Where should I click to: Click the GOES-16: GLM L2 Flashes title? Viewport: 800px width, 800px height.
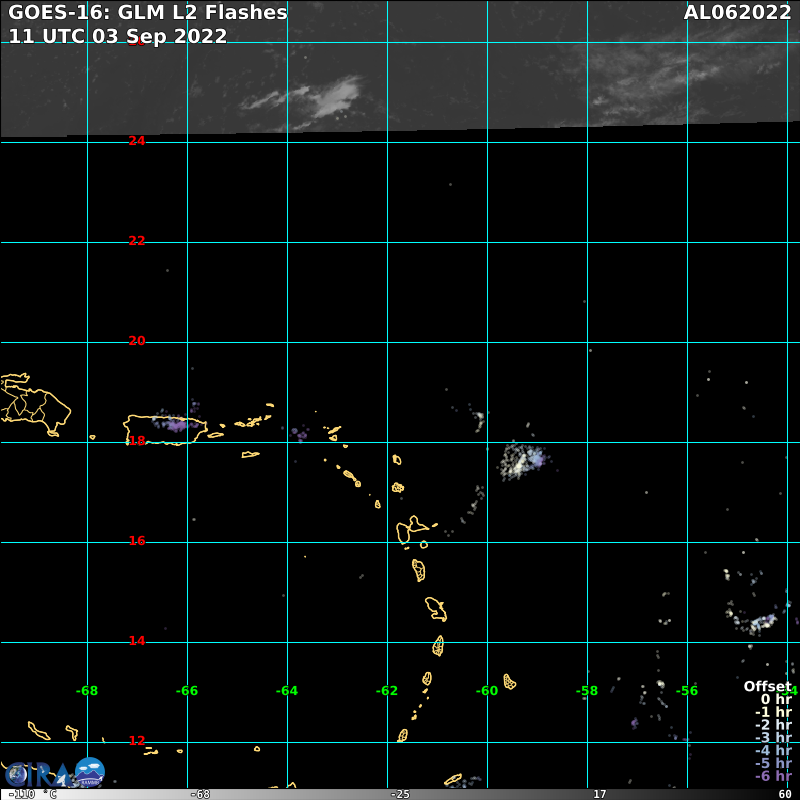(148, 13)
